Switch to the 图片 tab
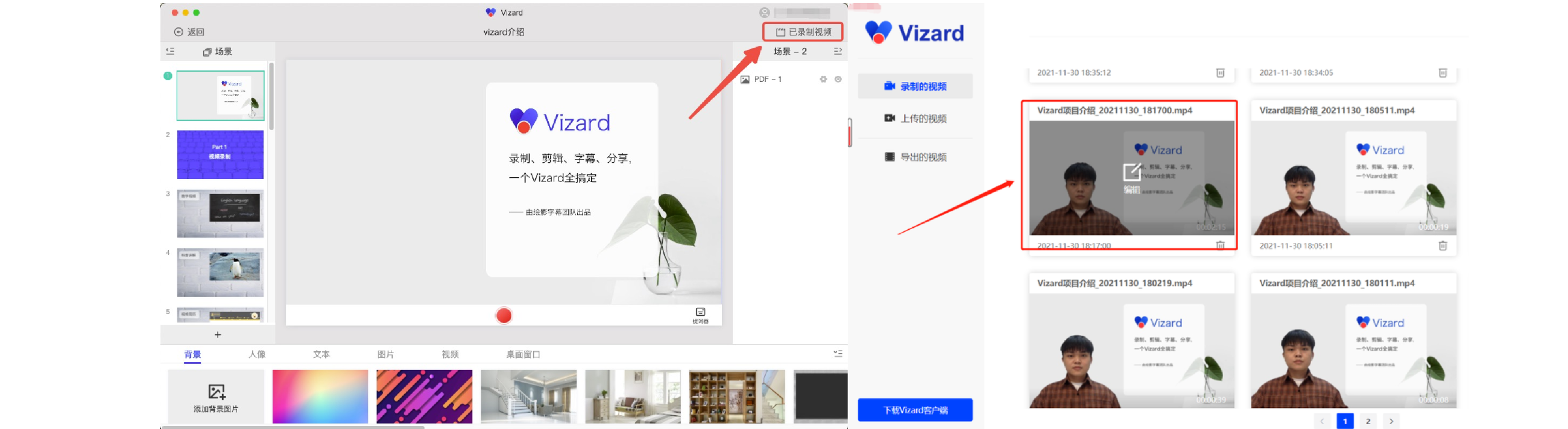 point(386,355)
